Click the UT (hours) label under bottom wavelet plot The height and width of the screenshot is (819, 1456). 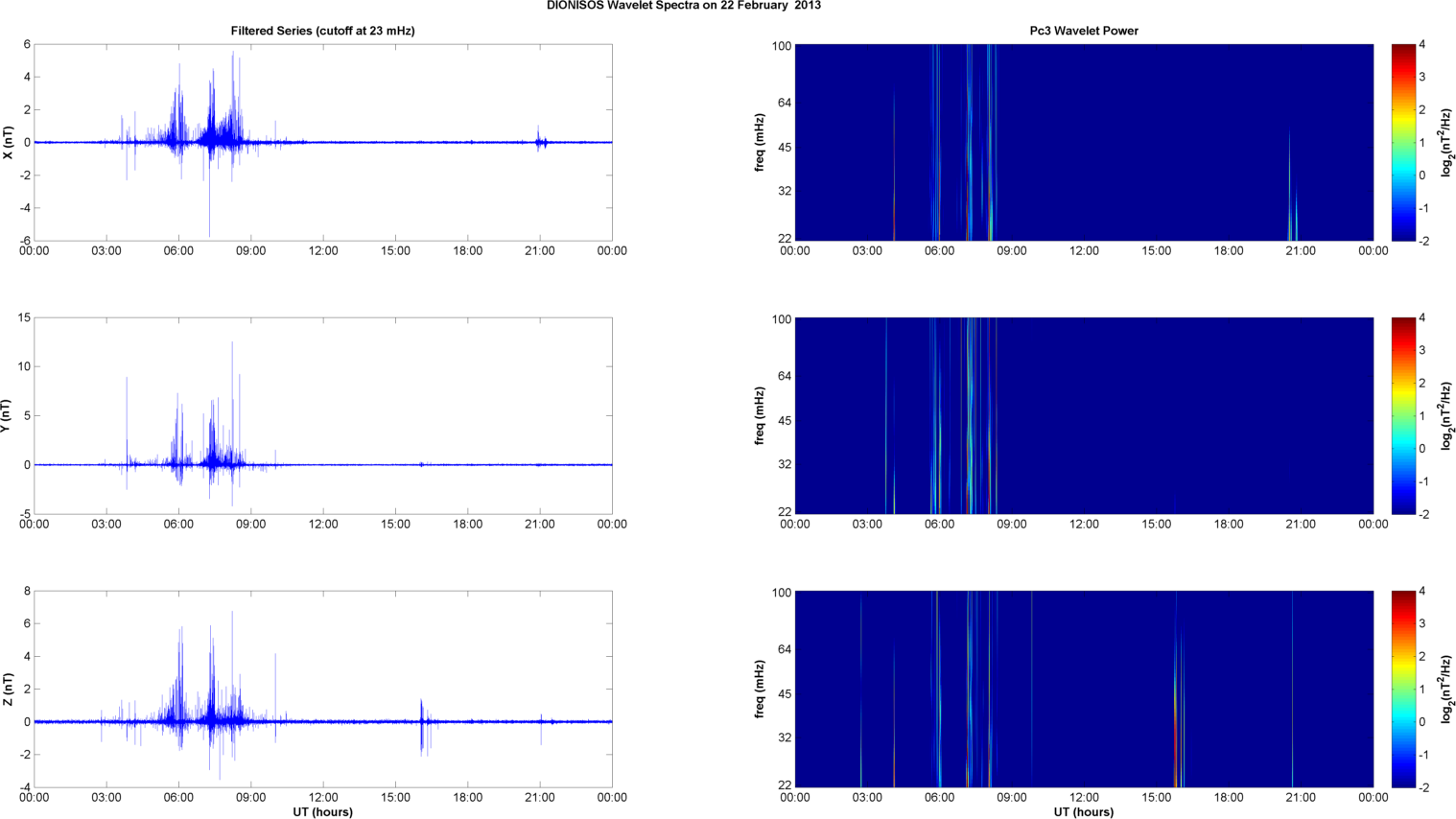pyautogui.click(x=1084, y=812)
